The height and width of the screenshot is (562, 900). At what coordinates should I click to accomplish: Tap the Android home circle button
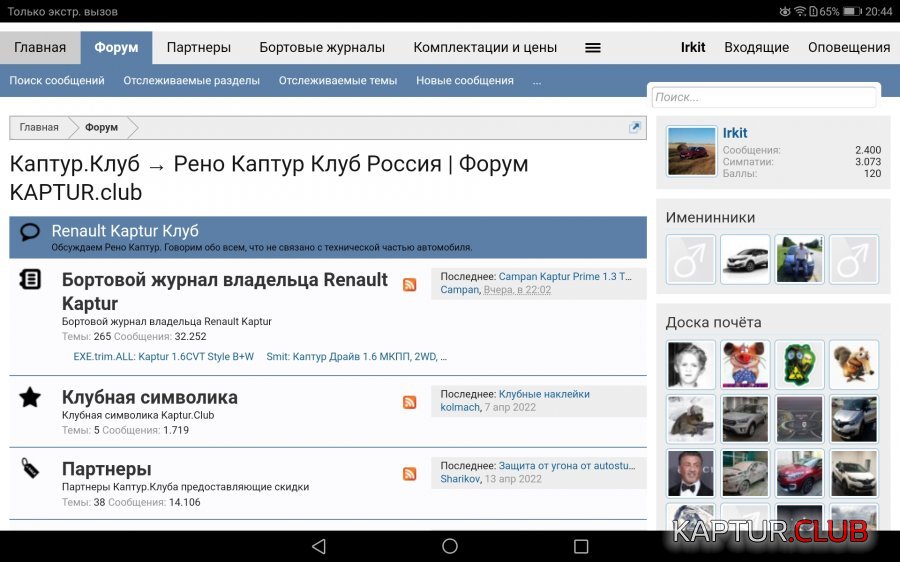(450, 546)
